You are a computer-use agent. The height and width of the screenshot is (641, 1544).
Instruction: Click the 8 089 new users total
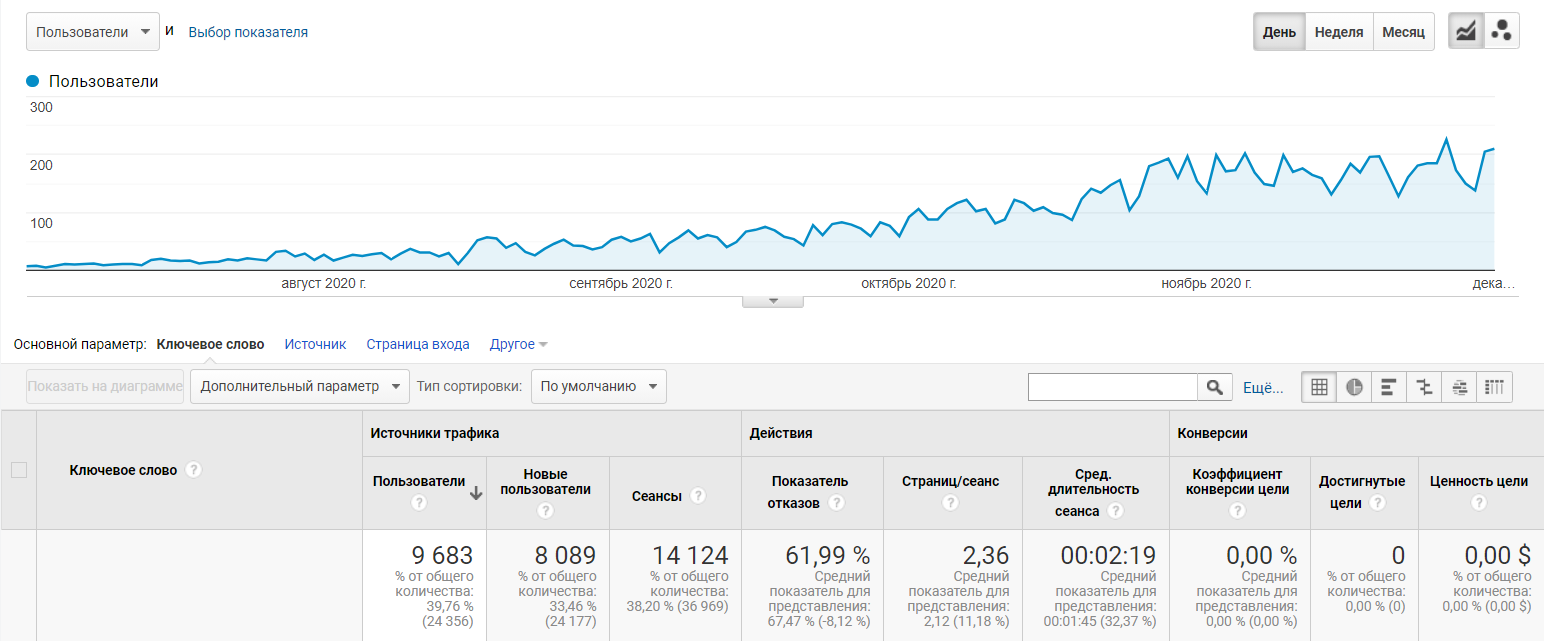[565, 555]
